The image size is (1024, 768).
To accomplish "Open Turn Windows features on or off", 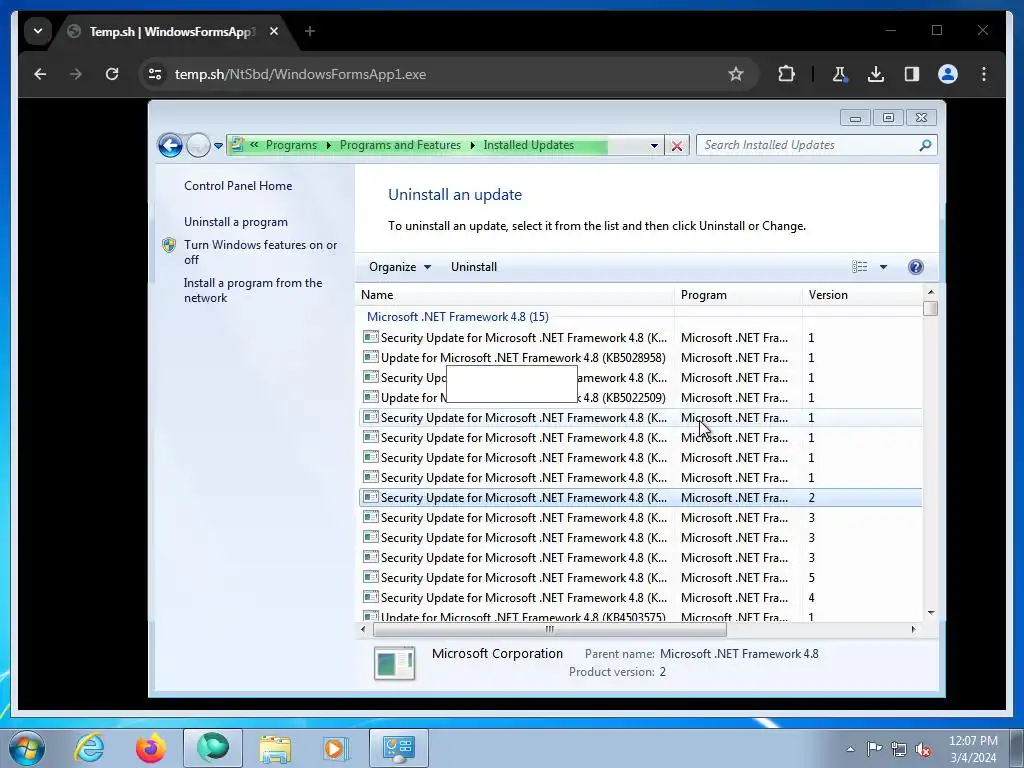I will point(260,252).
